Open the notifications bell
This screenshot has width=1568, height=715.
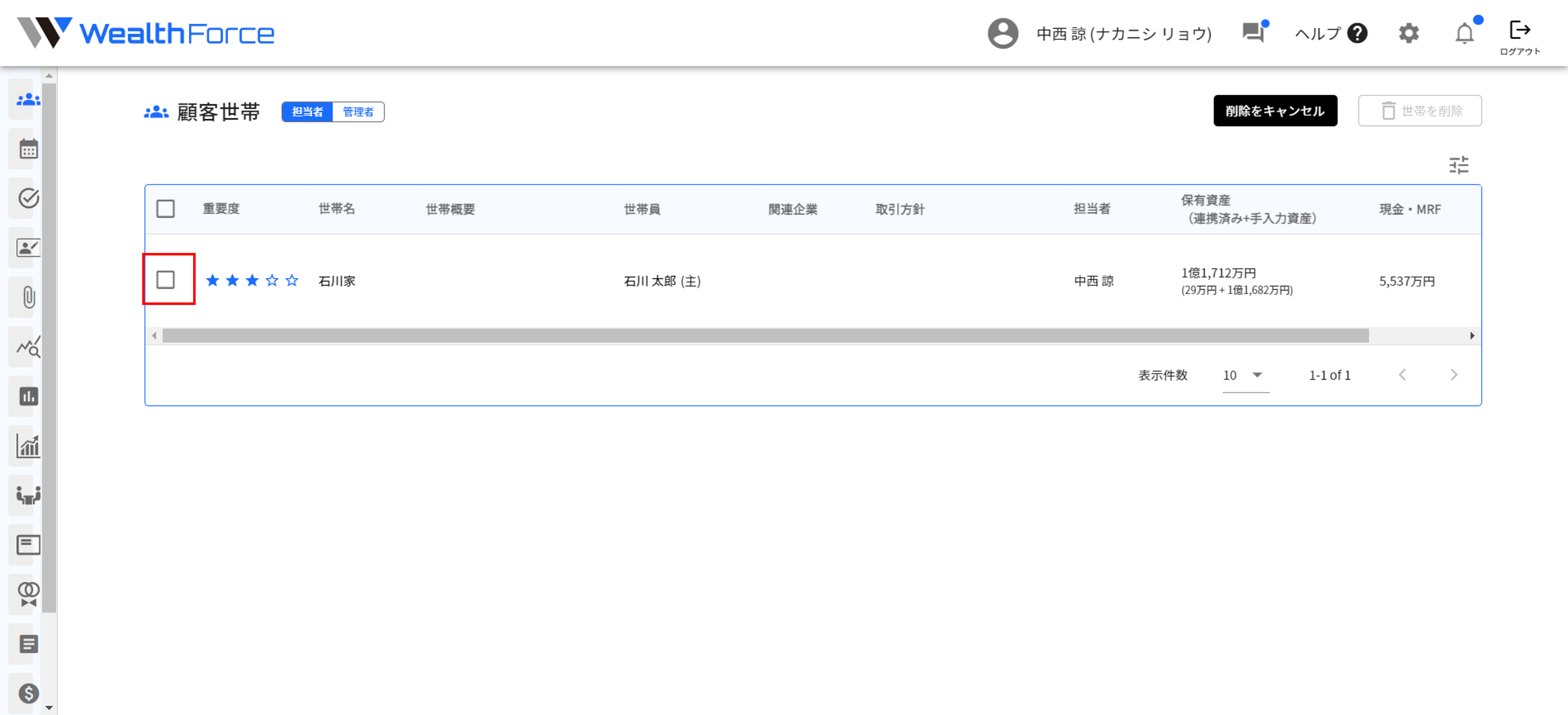pos(1465,33)
